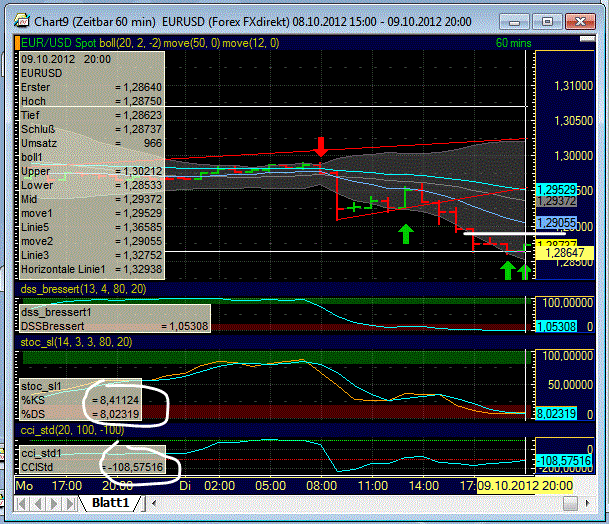Click the move1 = 1,29529 data row
609x524 pixels.
coord(91,213)
